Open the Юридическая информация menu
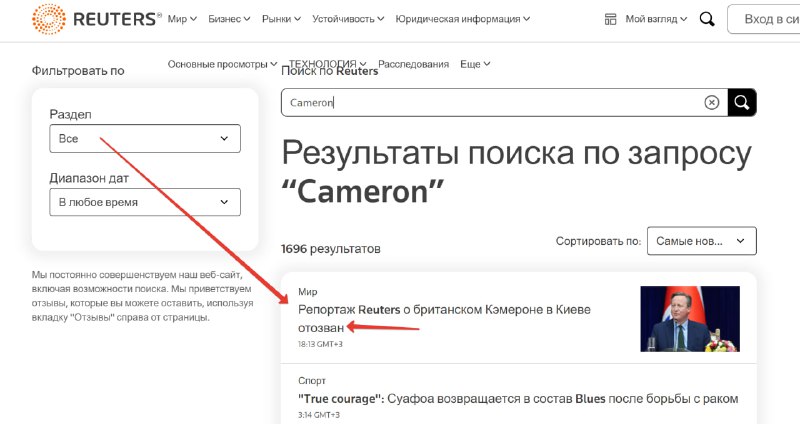The image size is (800, 424). pyautogui.click(x=463, y=19)
